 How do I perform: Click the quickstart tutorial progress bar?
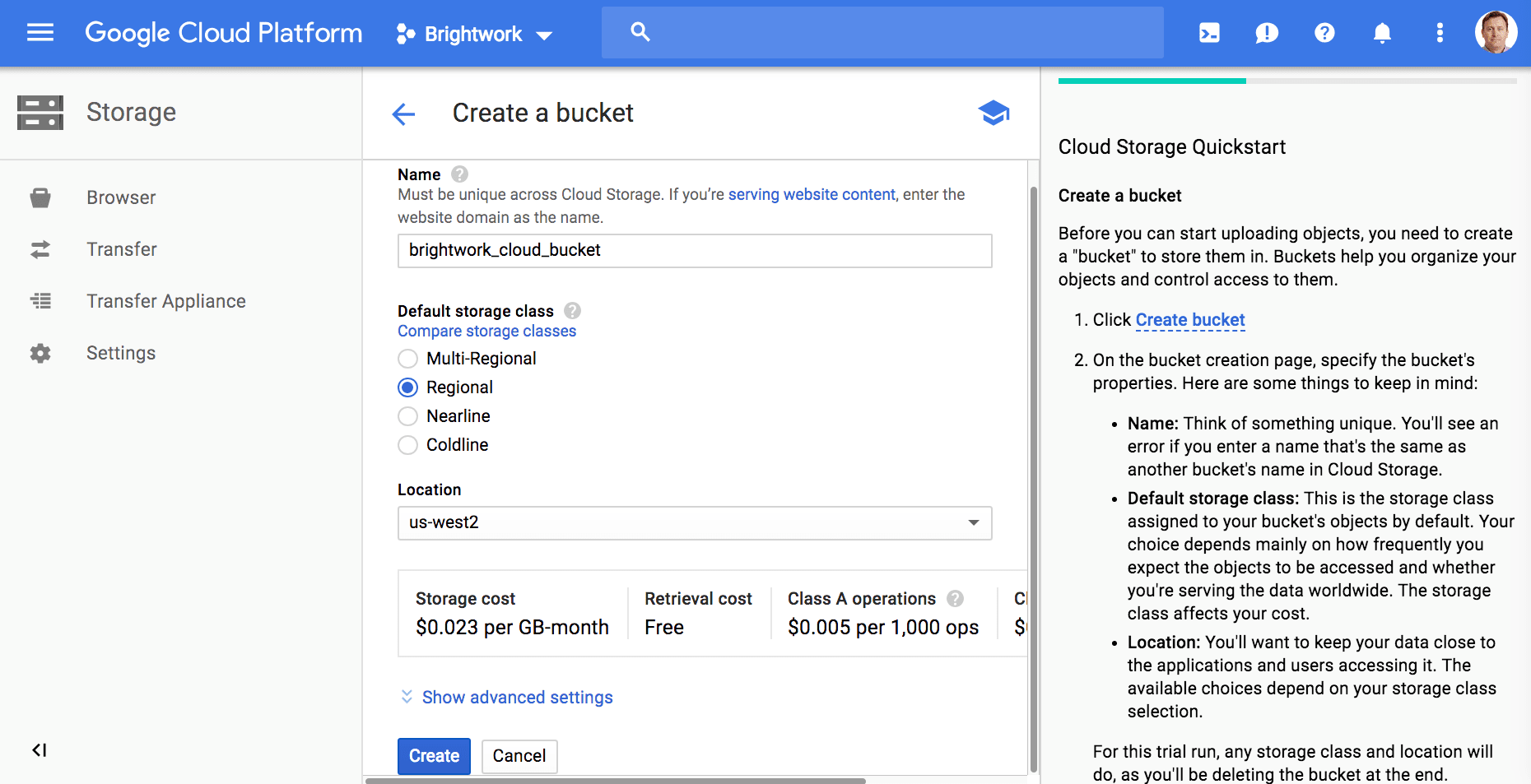1287,81
